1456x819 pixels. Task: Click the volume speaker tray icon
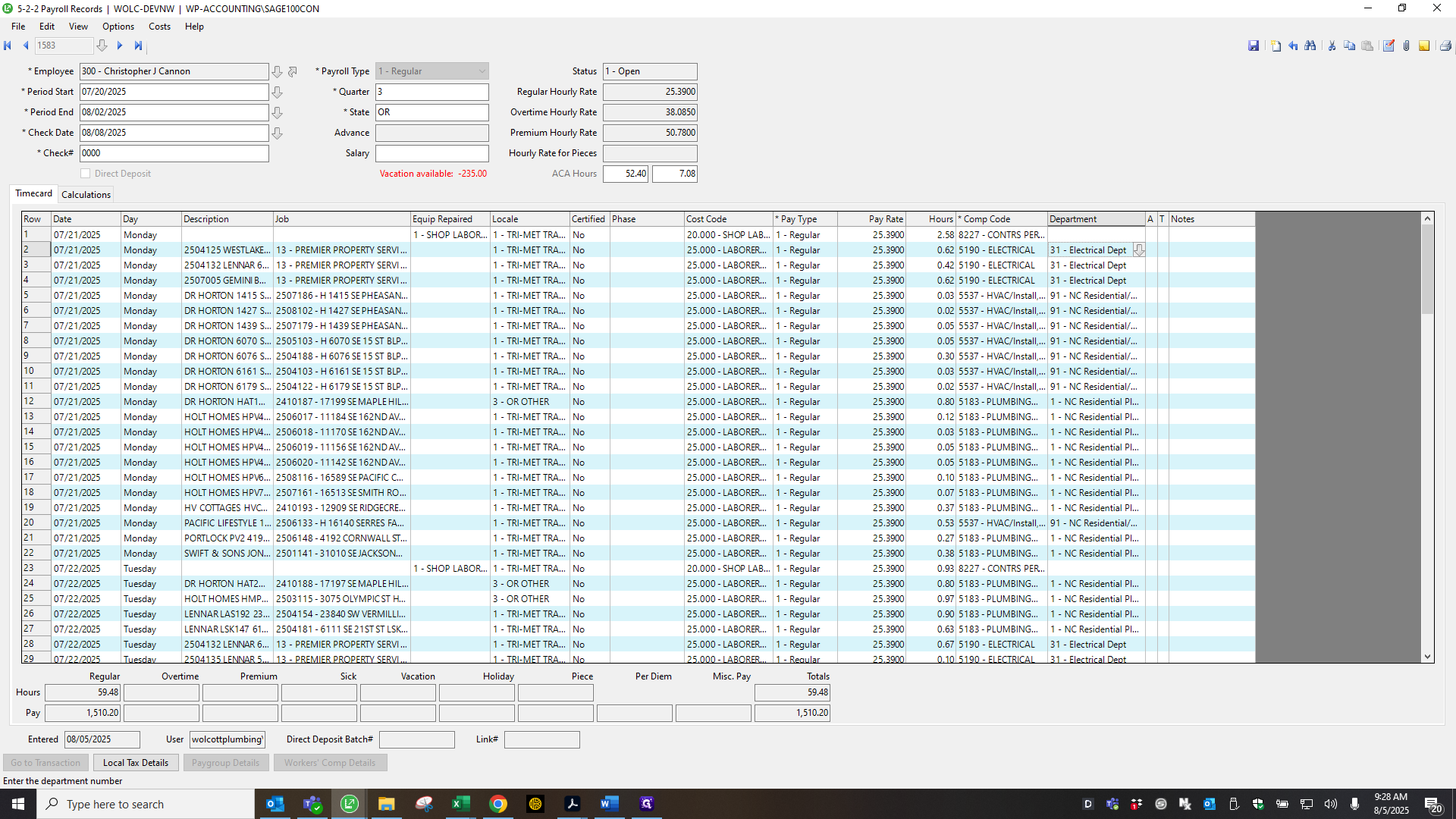pos(1331,804)
